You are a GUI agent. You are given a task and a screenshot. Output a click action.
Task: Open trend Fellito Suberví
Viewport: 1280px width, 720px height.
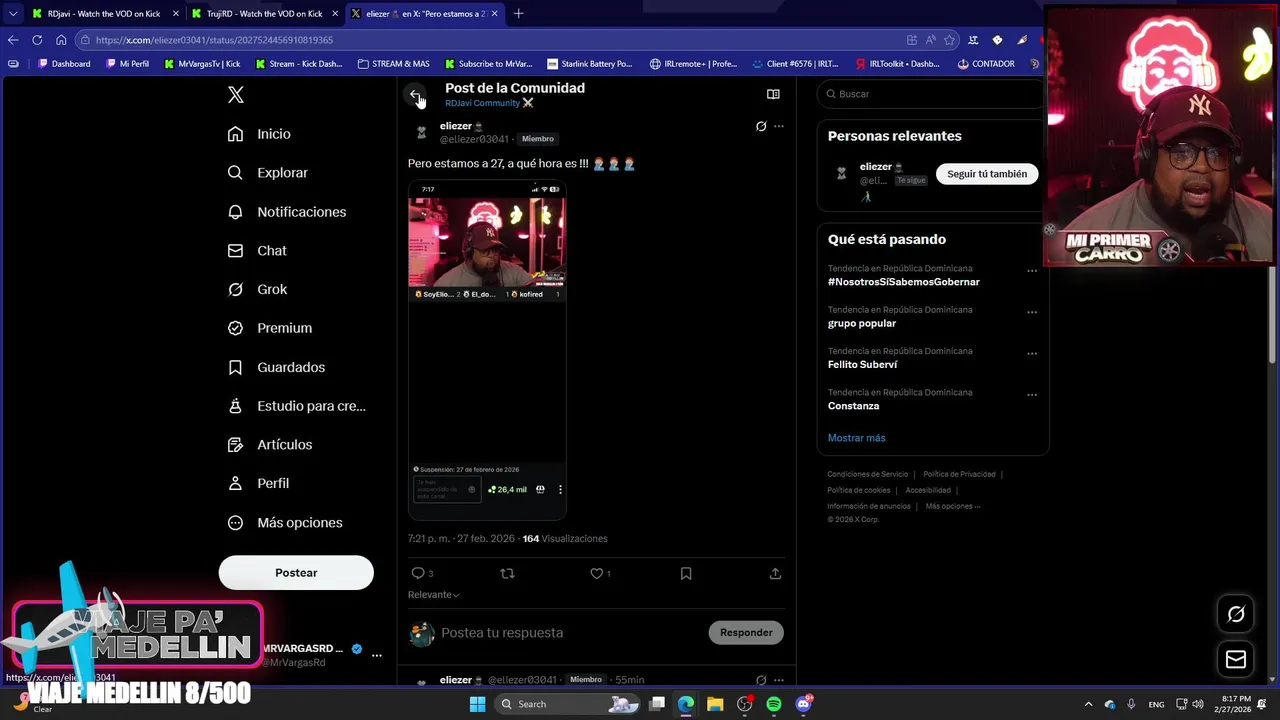(862, 365)
